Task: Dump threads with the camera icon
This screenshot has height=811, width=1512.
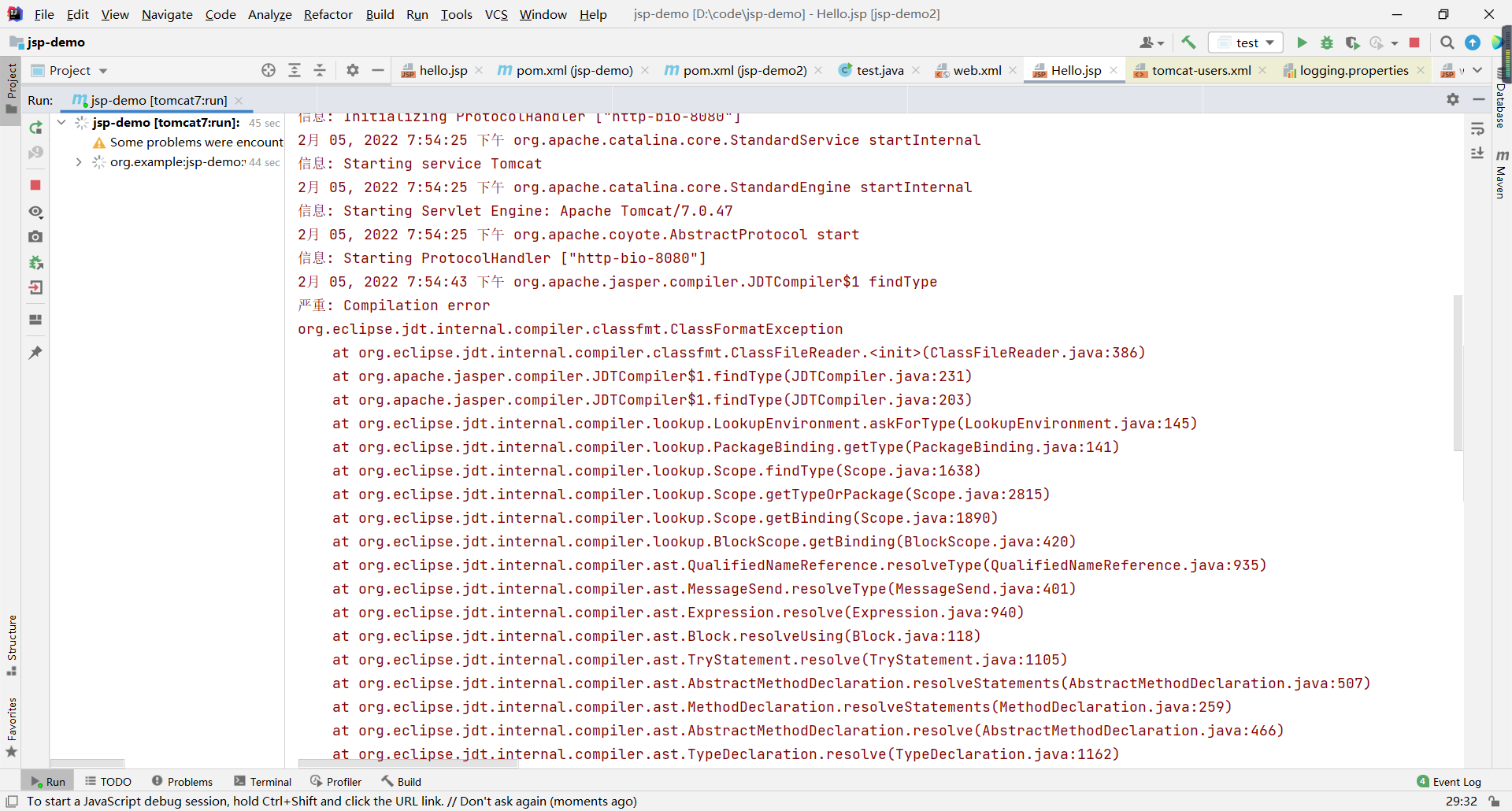Action: (x=35, y=236)
